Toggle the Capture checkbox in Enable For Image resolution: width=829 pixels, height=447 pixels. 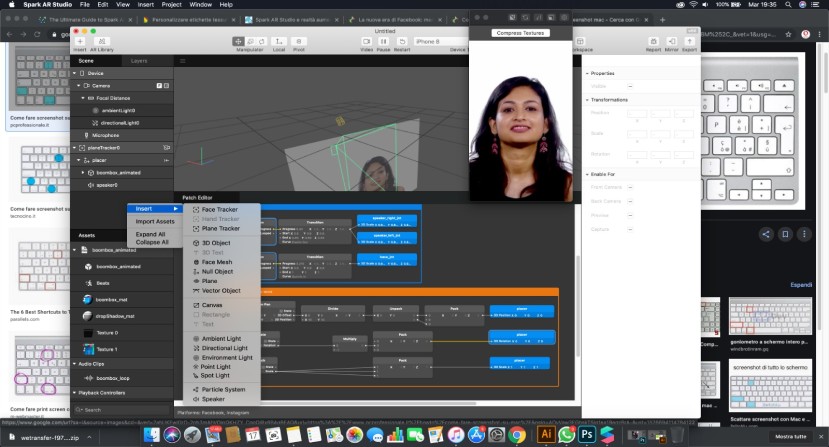pos(630,229)
